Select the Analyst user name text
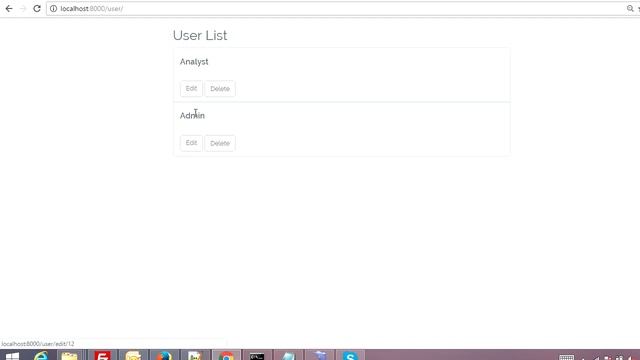Screen dimensions: 640x360 click(x=194, y=62)
